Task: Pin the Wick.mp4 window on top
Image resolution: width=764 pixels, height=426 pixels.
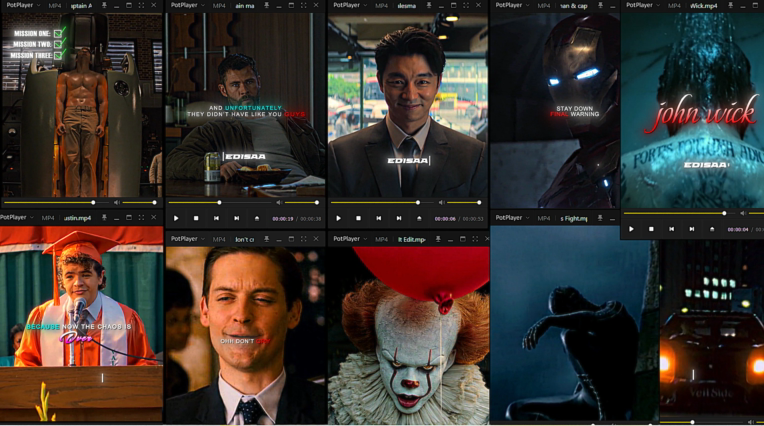Action: (x=730, y=5)
